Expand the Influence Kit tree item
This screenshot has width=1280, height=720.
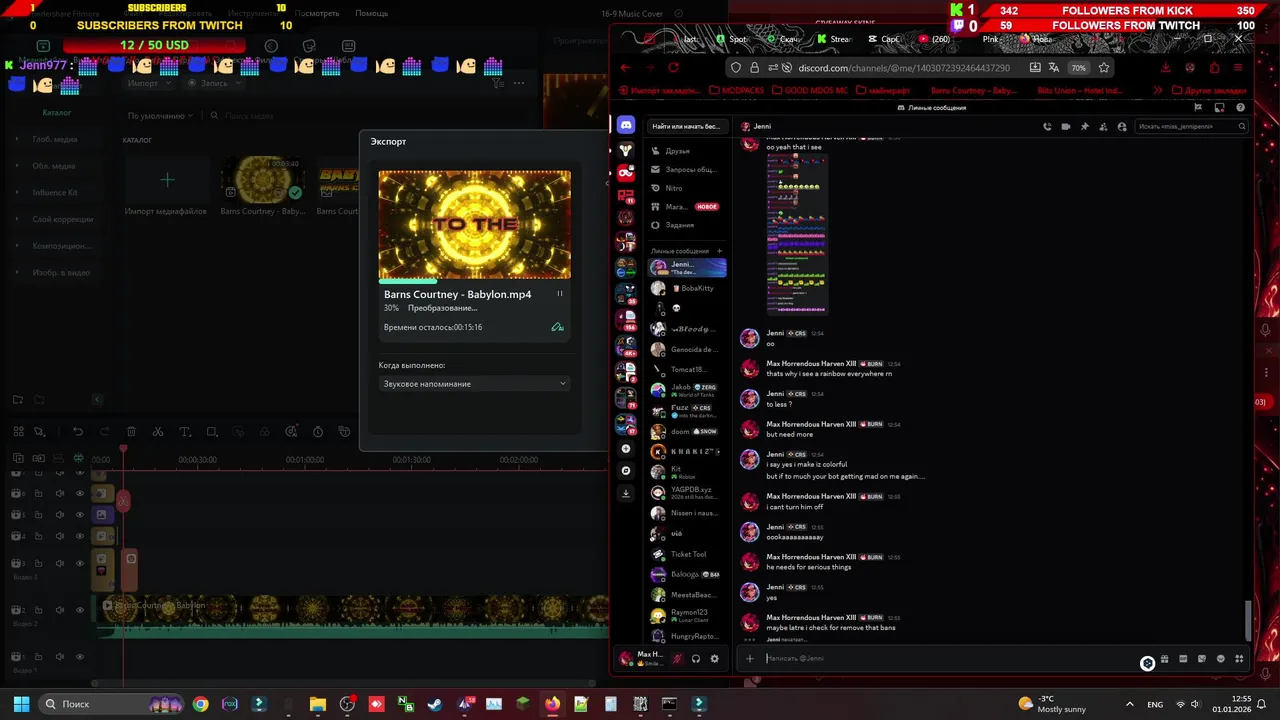[x=17, y=193]
